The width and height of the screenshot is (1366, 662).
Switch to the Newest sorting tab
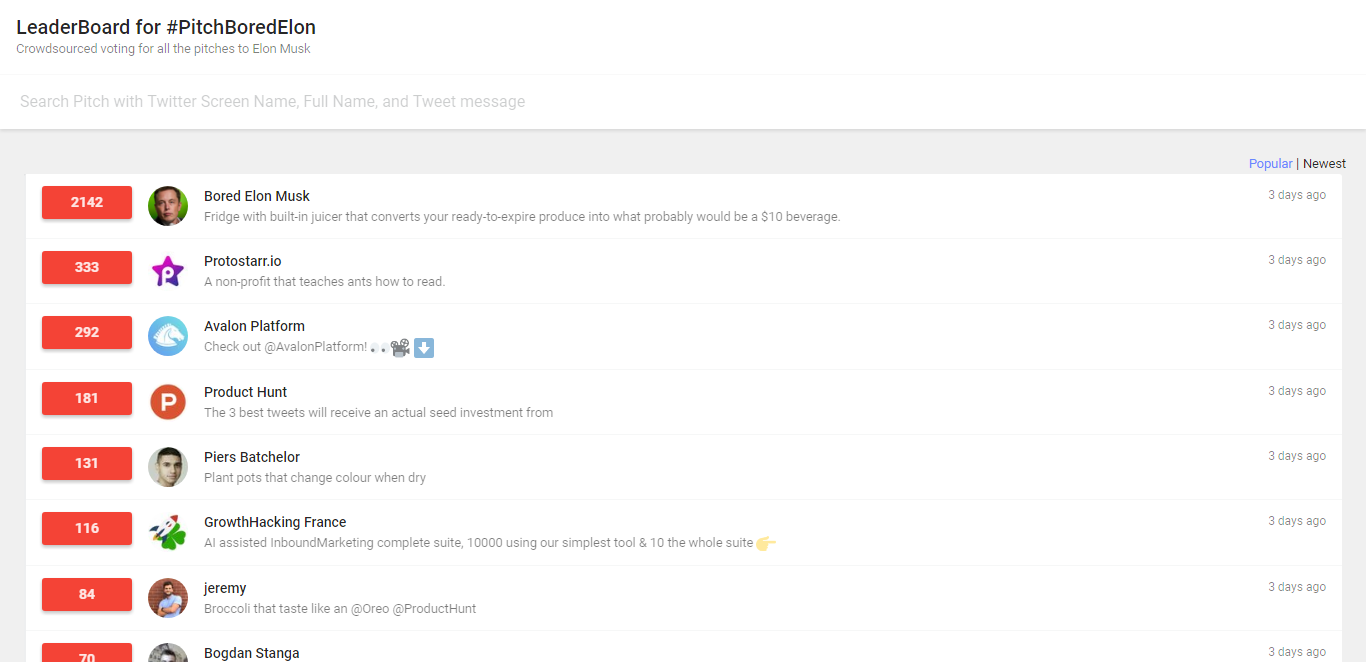point(1323,163)
